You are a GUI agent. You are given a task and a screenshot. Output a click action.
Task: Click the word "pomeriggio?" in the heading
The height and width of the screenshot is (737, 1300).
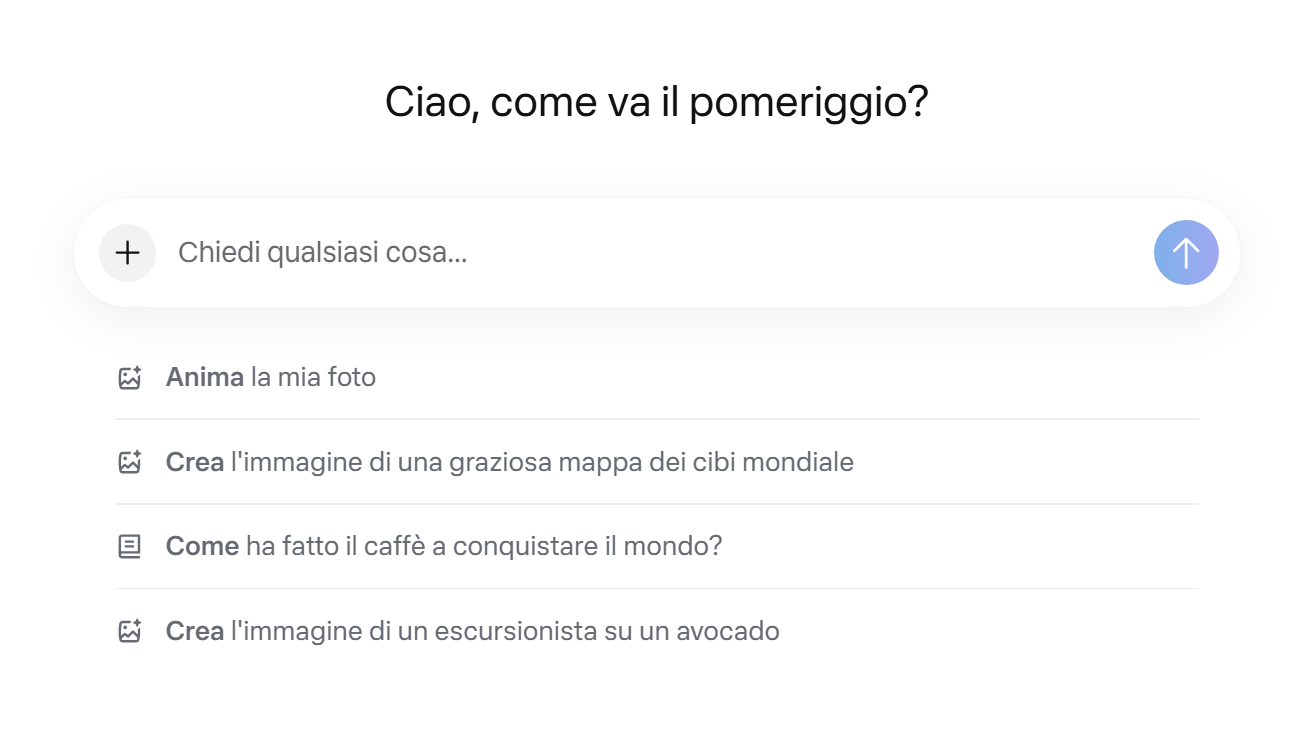click(x=809, y=103)
